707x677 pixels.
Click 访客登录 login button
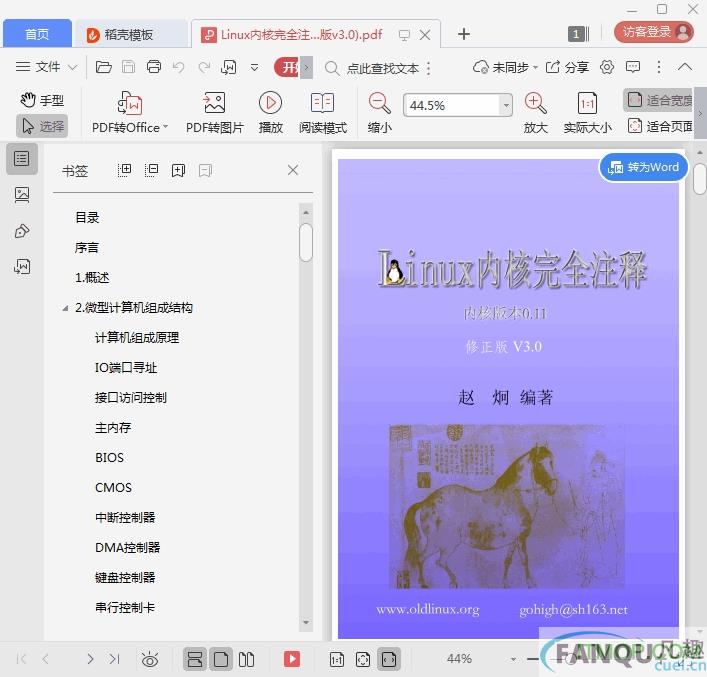coord(654,32)
